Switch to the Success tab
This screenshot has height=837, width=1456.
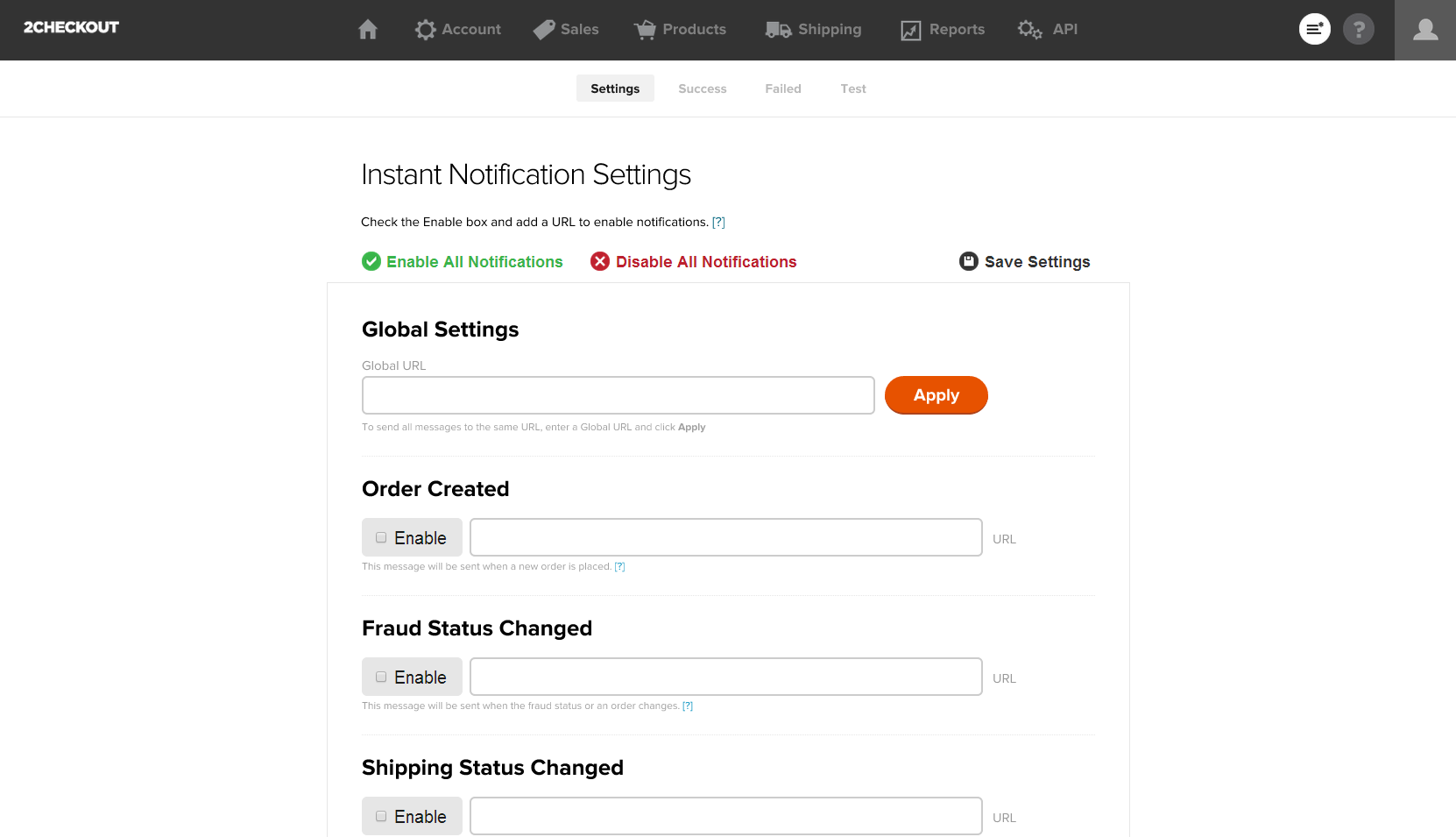(x=702, y=88)
